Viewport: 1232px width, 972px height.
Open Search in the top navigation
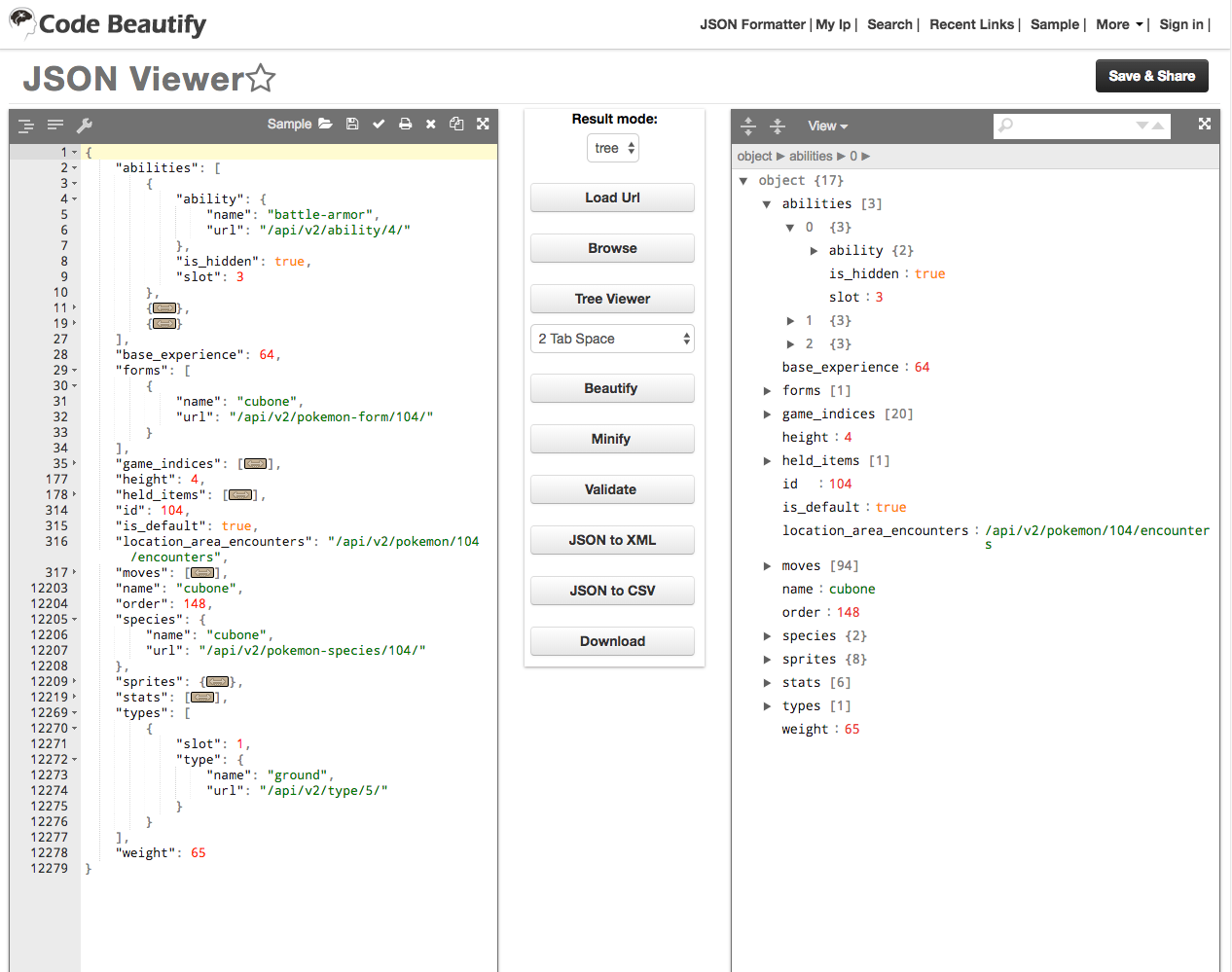click(x=889, y=24)
